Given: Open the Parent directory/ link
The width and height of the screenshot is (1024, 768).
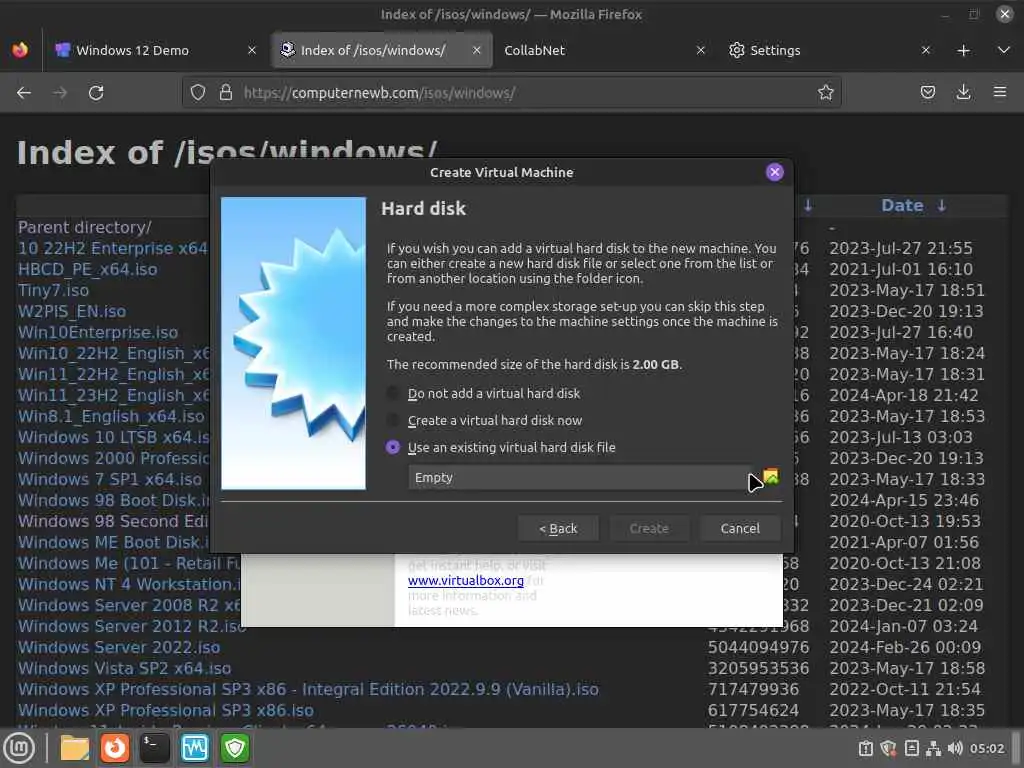Looking at the screenshot, I should click(x=84, y=227).
